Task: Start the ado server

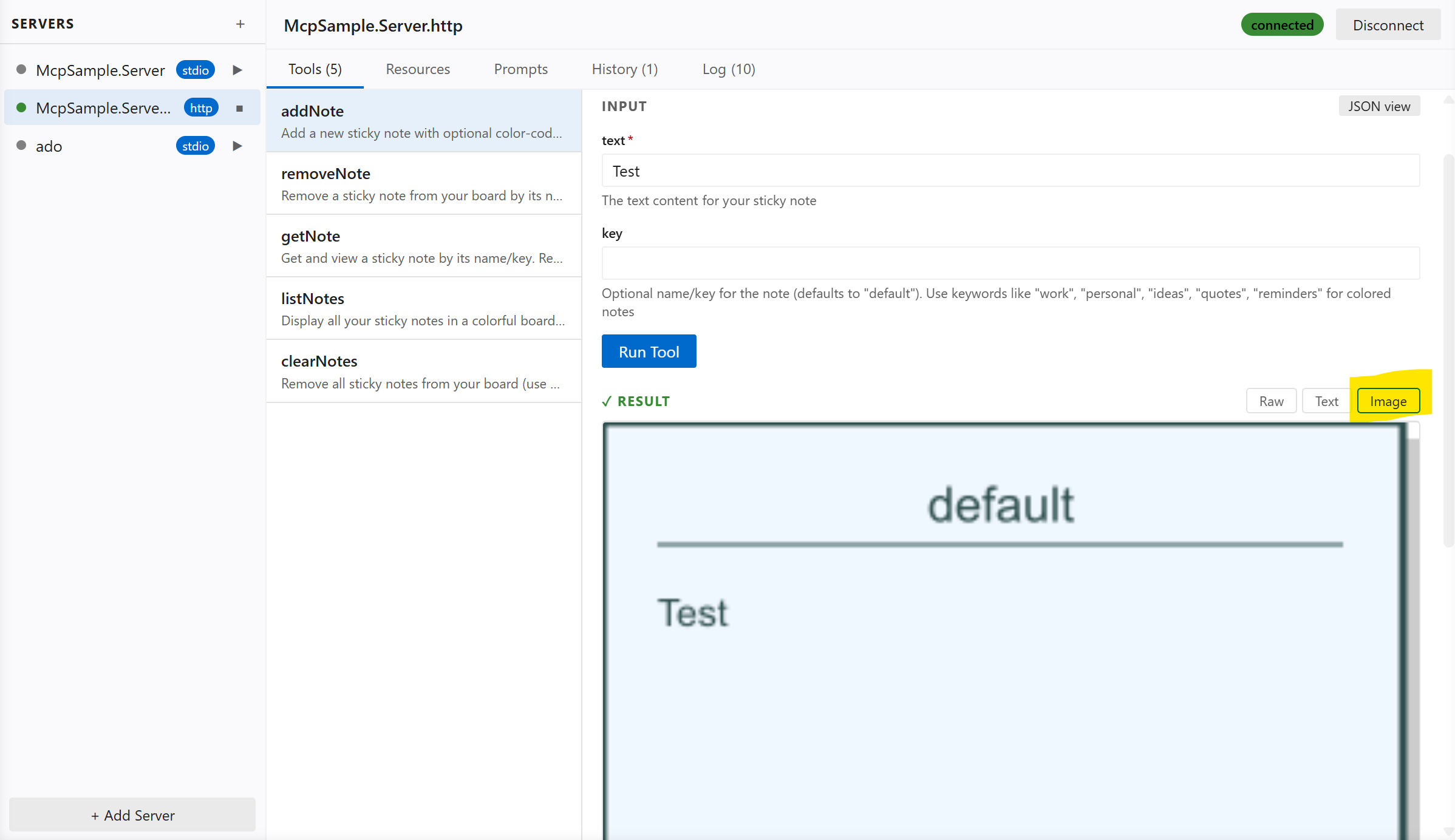Action: coord(237,146)
